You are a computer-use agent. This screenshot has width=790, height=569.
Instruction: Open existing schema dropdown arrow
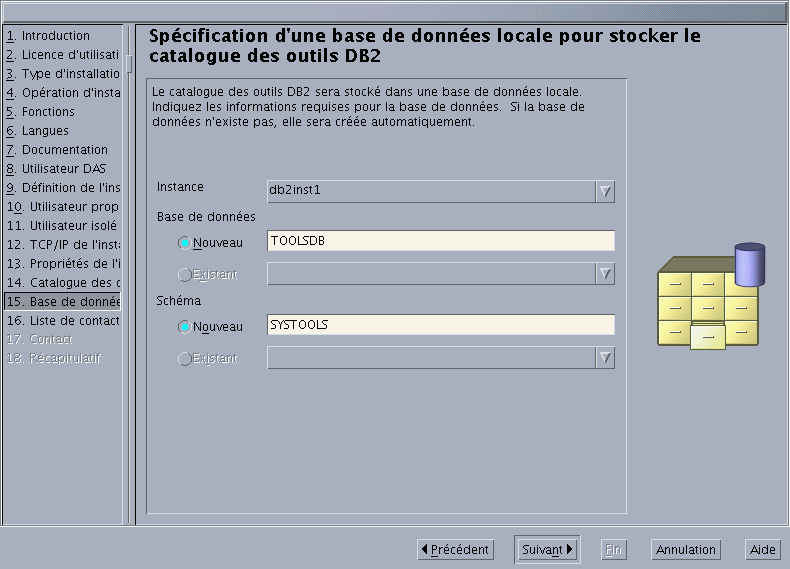click(x=605, y=358)
